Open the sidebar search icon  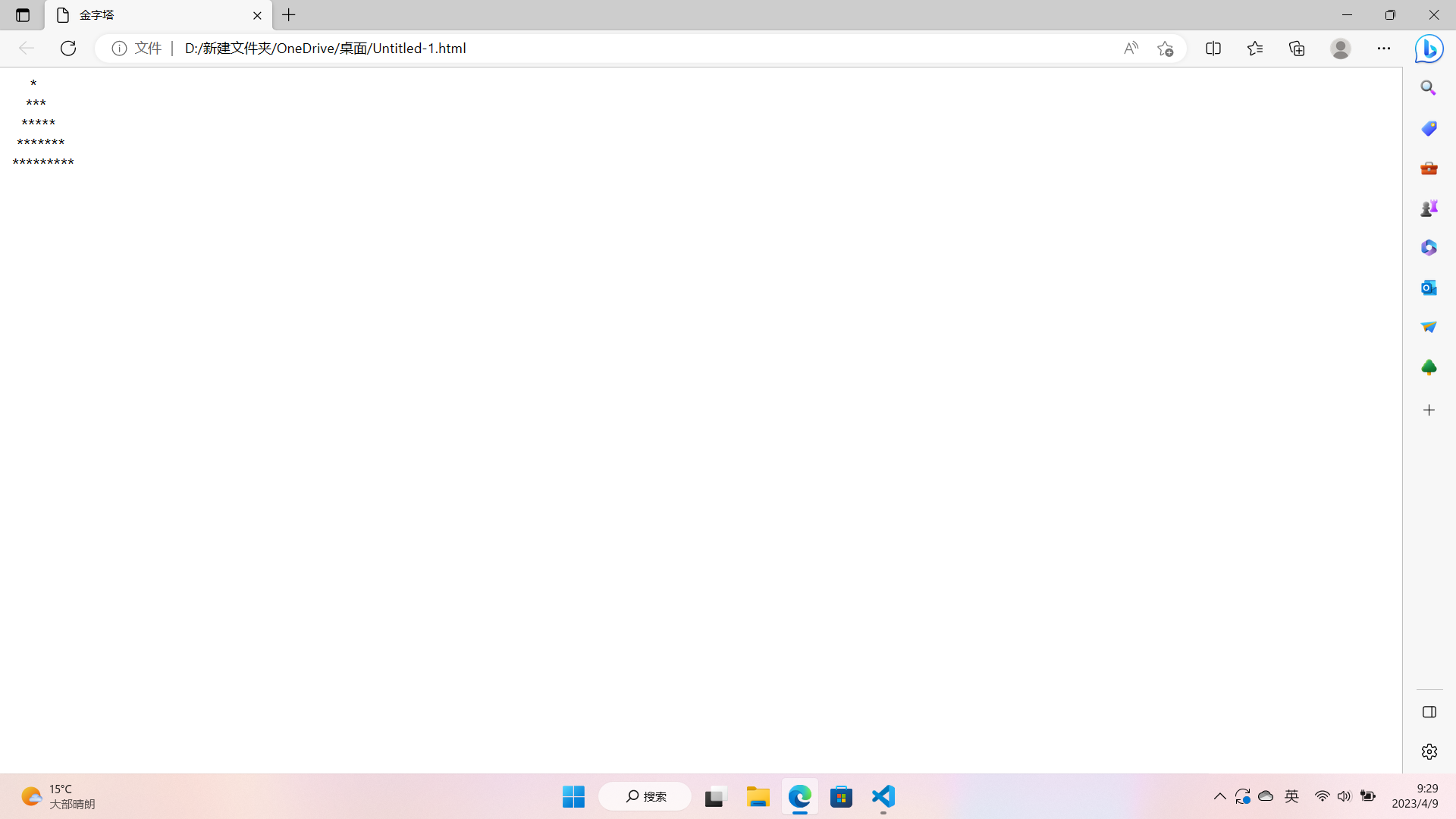pos(1429,88)
